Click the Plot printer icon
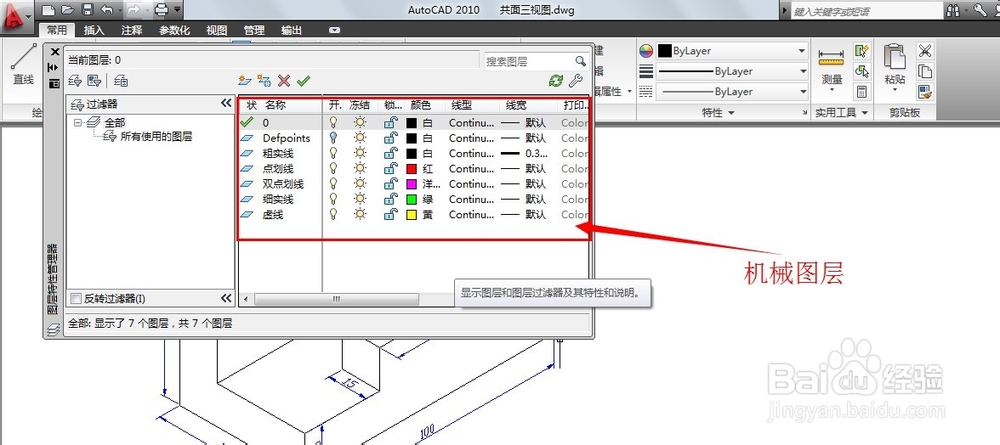Image resolution: width=1000 pixels, height=445 pixels. [162, 10]
